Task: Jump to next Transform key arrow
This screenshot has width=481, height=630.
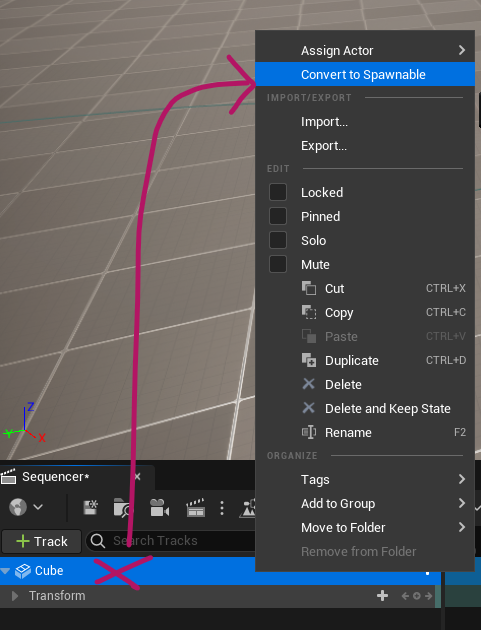Action: click(429, 596)
